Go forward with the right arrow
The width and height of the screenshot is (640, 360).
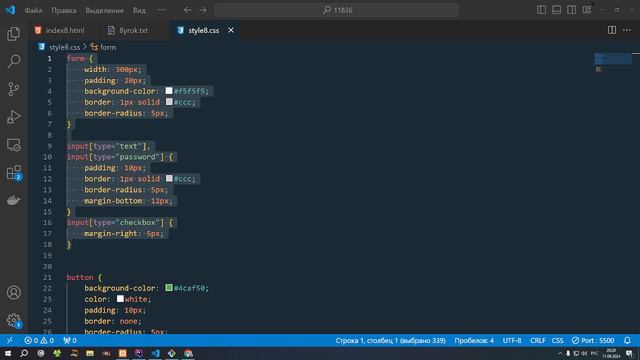pyautogui.click(x=202, y=10)
